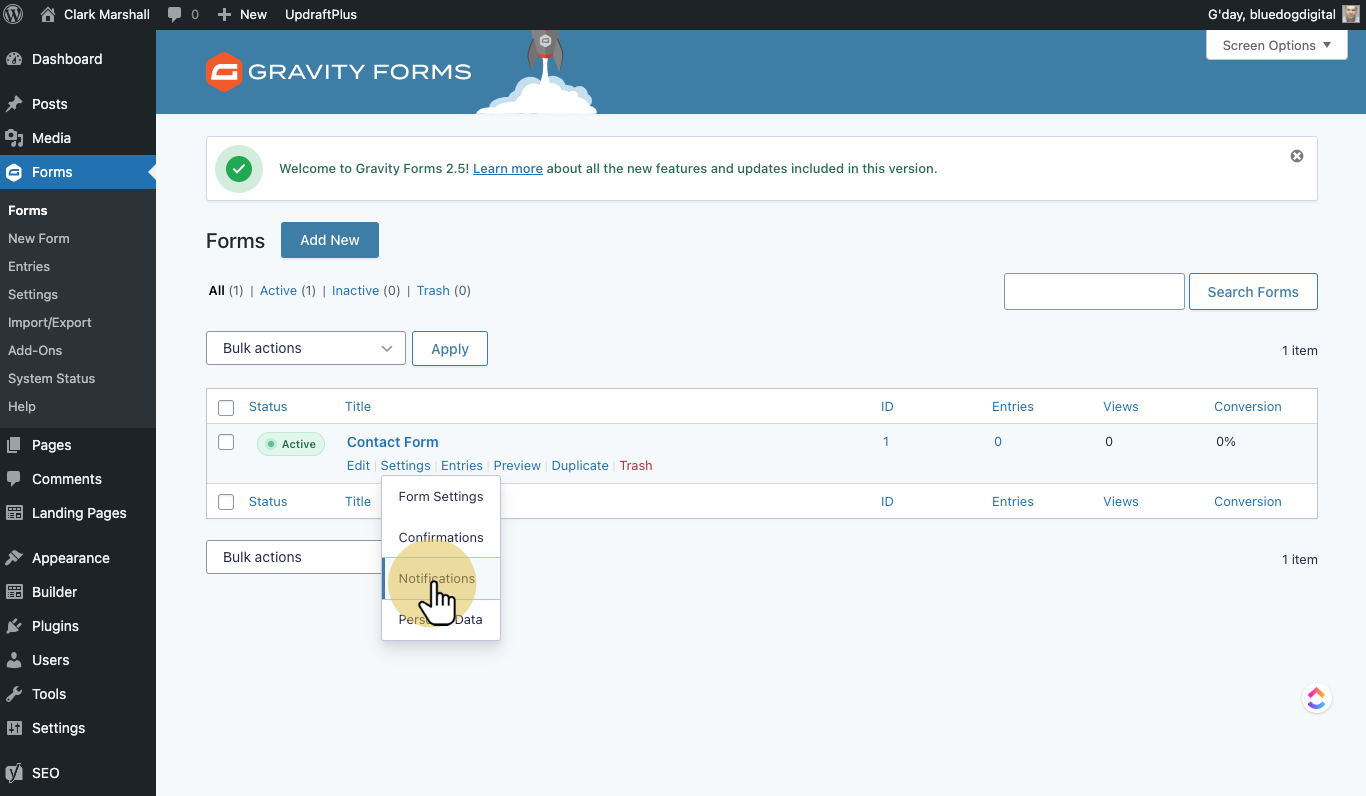Click the 0 entries count link
This screenshot has height=796, width=1366.
tap(998, 442)
